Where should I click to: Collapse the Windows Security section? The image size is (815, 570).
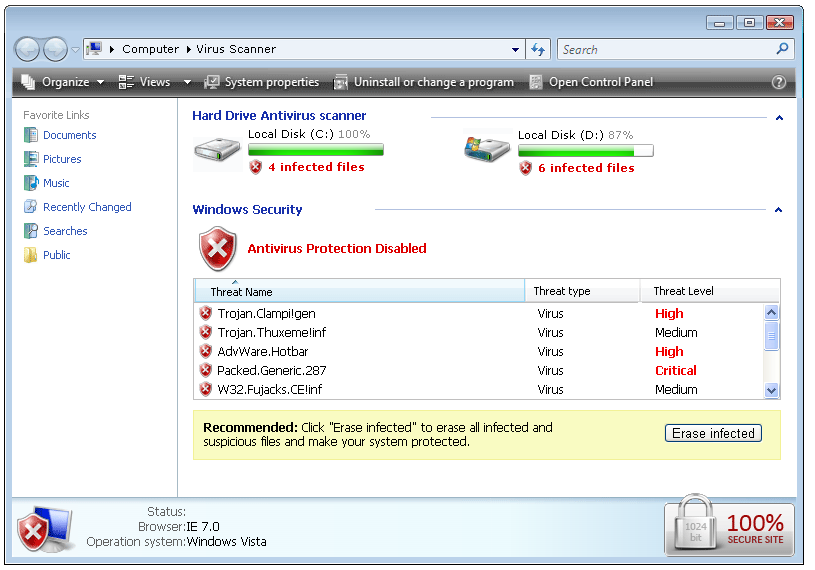click(x=778, y=210)
